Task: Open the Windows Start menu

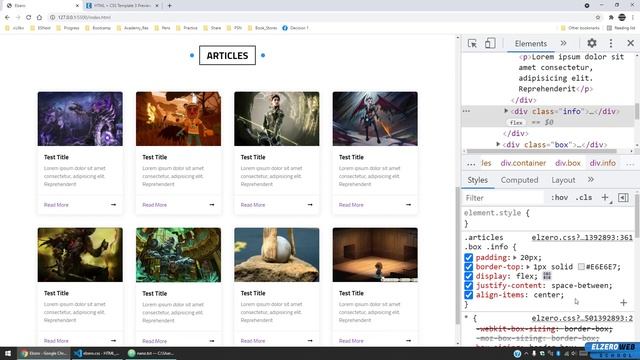Action: [8, 353]
